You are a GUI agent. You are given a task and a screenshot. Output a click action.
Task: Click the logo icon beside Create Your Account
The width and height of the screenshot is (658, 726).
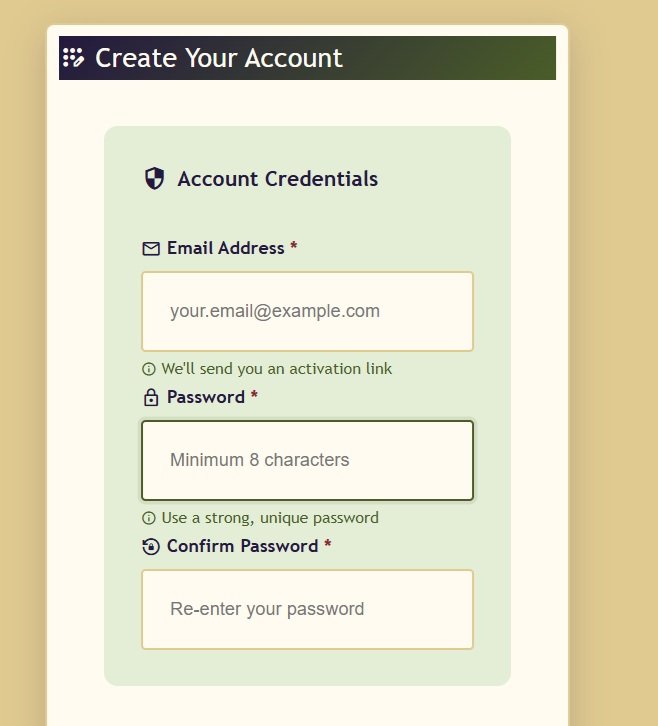[x=74, y=57]
